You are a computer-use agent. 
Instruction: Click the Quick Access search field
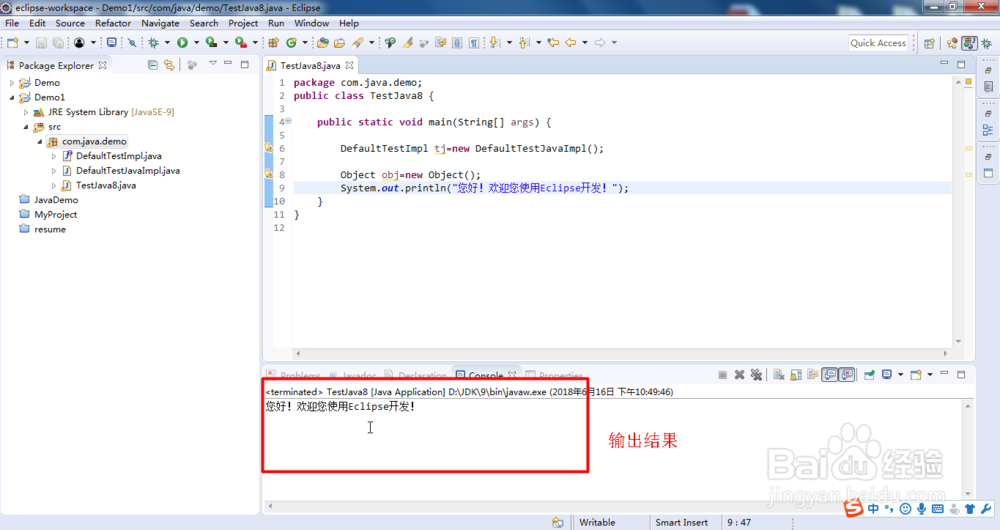[x=878, y=43]
